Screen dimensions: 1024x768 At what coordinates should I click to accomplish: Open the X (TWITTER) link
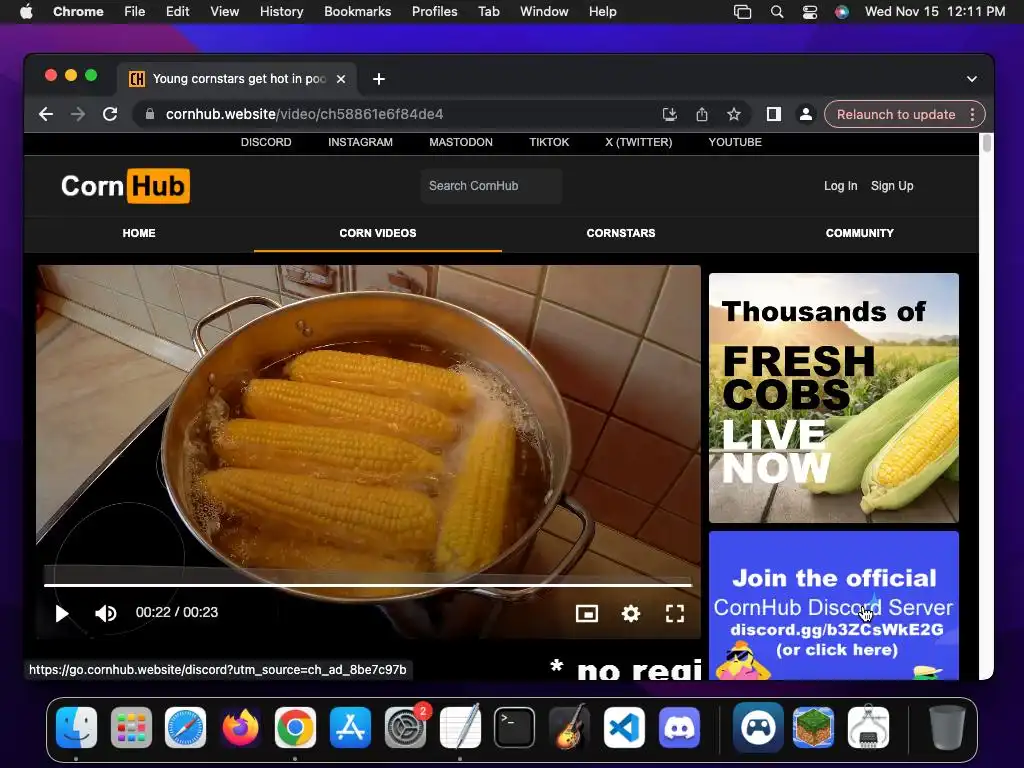[639, 142]
